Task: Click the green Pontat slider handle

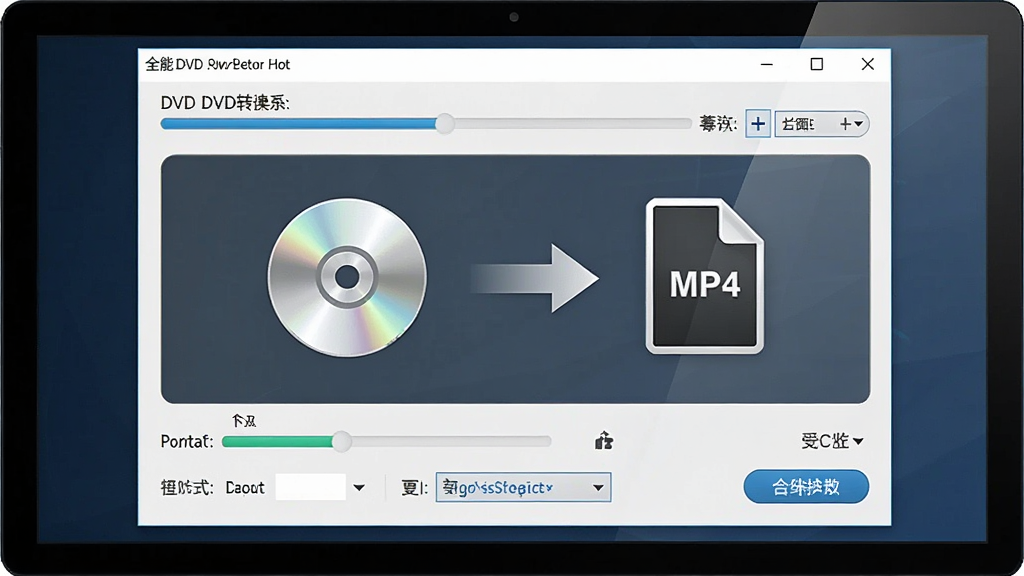Action: (341, 441)
